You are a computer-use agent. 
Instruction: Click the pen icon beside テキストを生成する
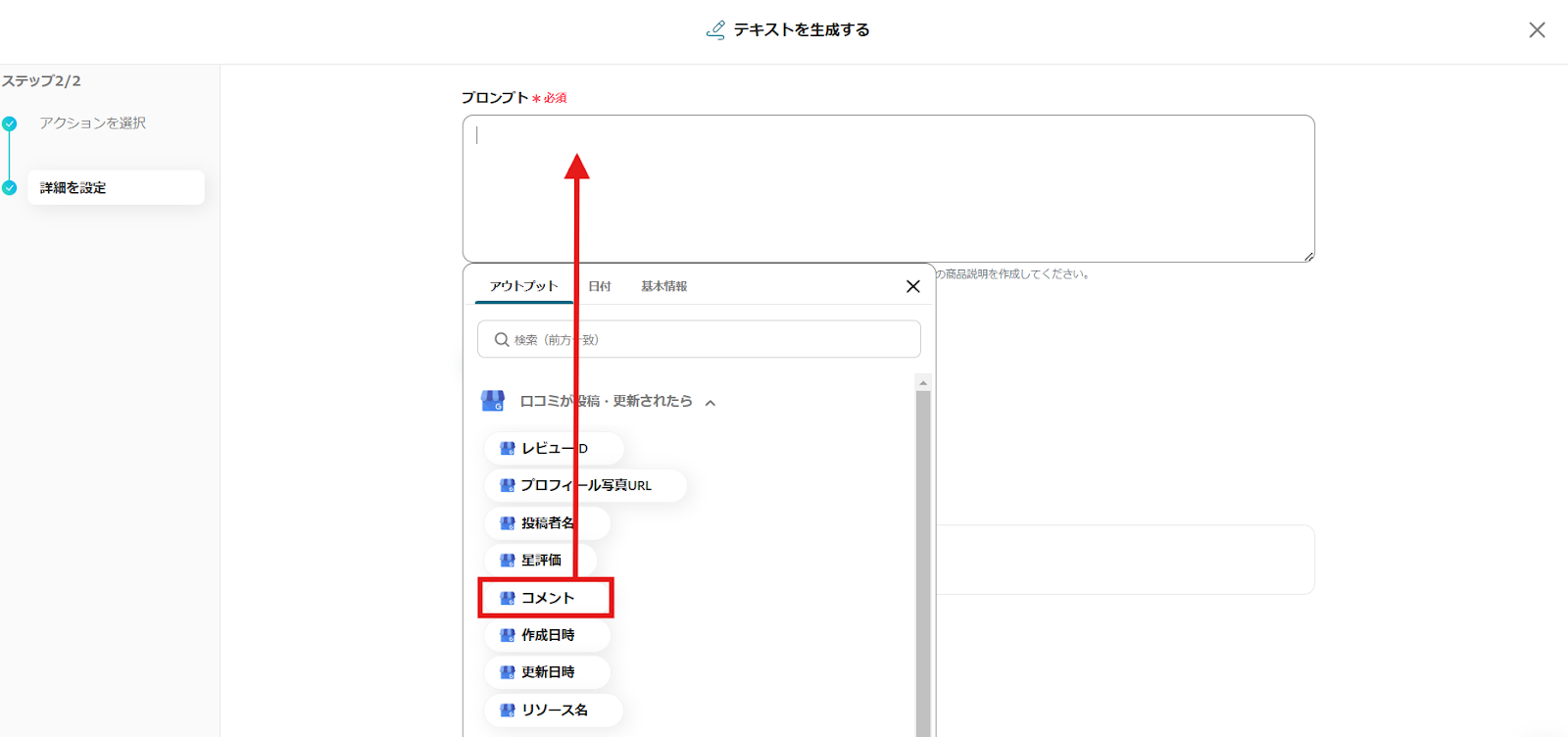(x=715, y=30)
